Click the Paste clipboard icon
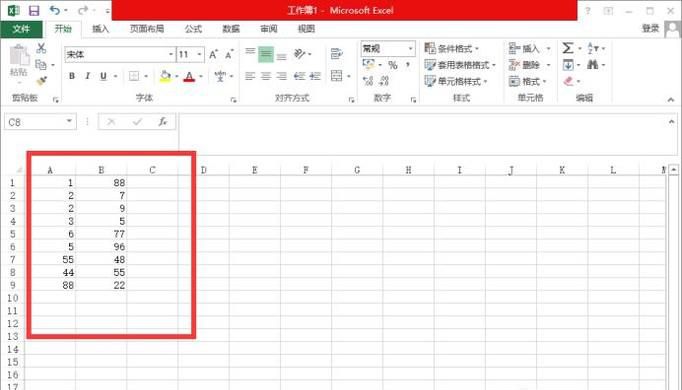This screenshot has height=390, width=682. click(19, 56)
